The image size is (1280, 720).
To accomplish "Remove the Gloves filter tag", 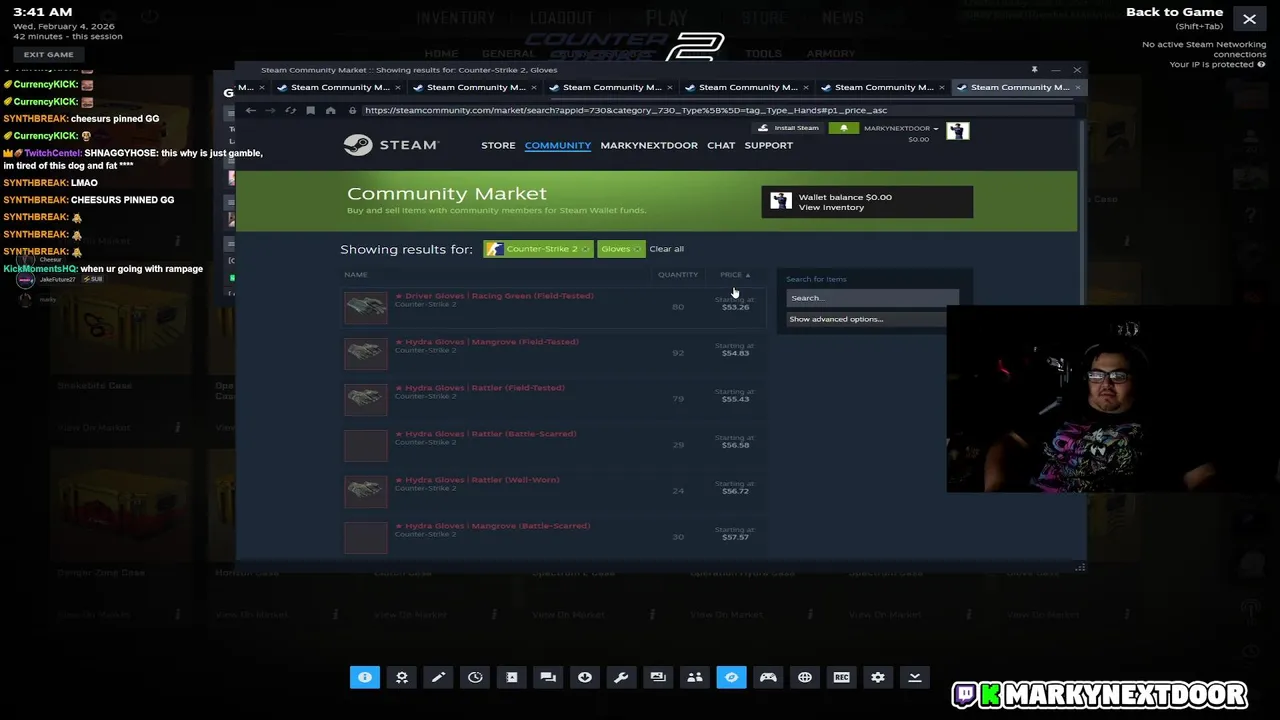I will (x=637, y=249).
